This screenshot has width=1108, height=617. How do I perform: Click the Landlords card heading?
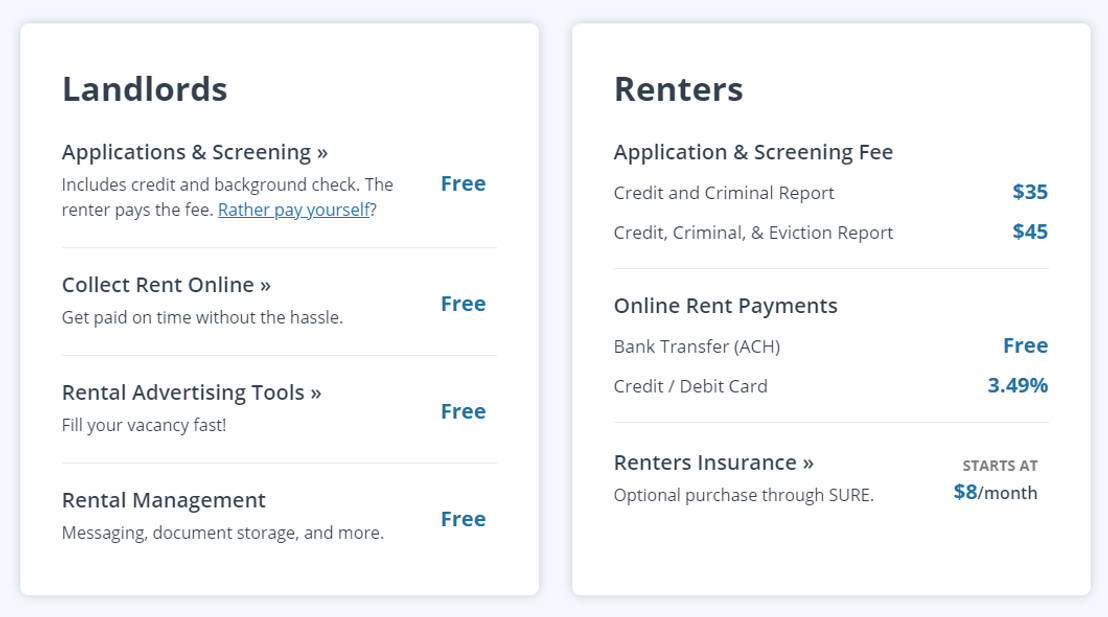tap(144, 89)
